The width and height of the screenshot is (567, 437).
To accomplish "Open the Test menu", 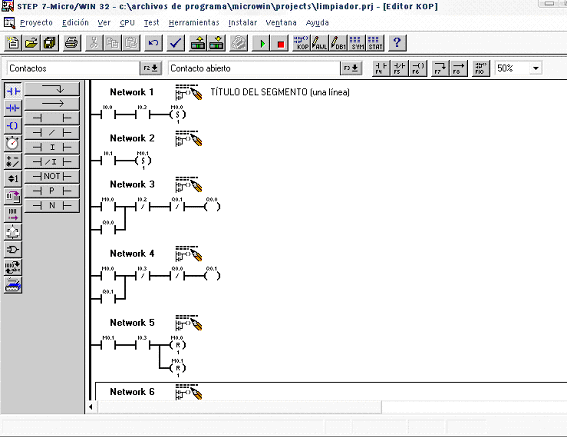I will click(151, 23).
